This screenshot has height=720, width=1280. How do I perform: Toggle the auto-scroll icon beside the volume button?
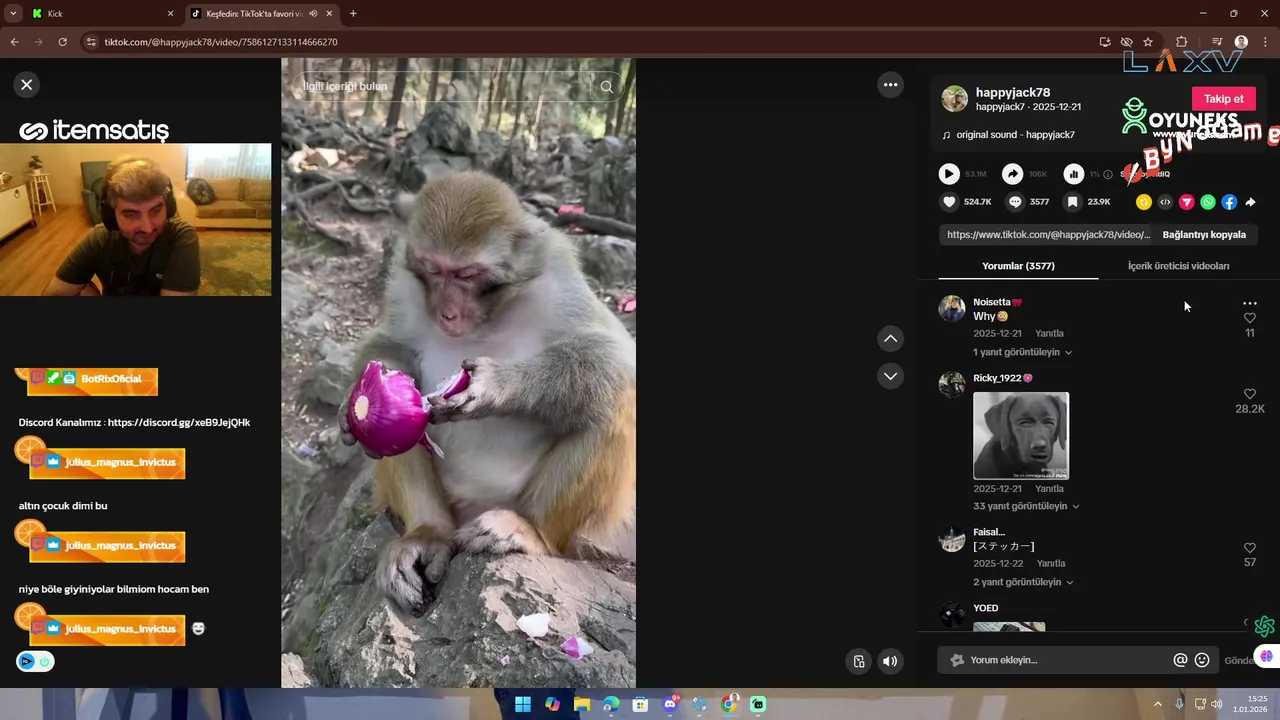pyautogui.click(x=858, y=661)
